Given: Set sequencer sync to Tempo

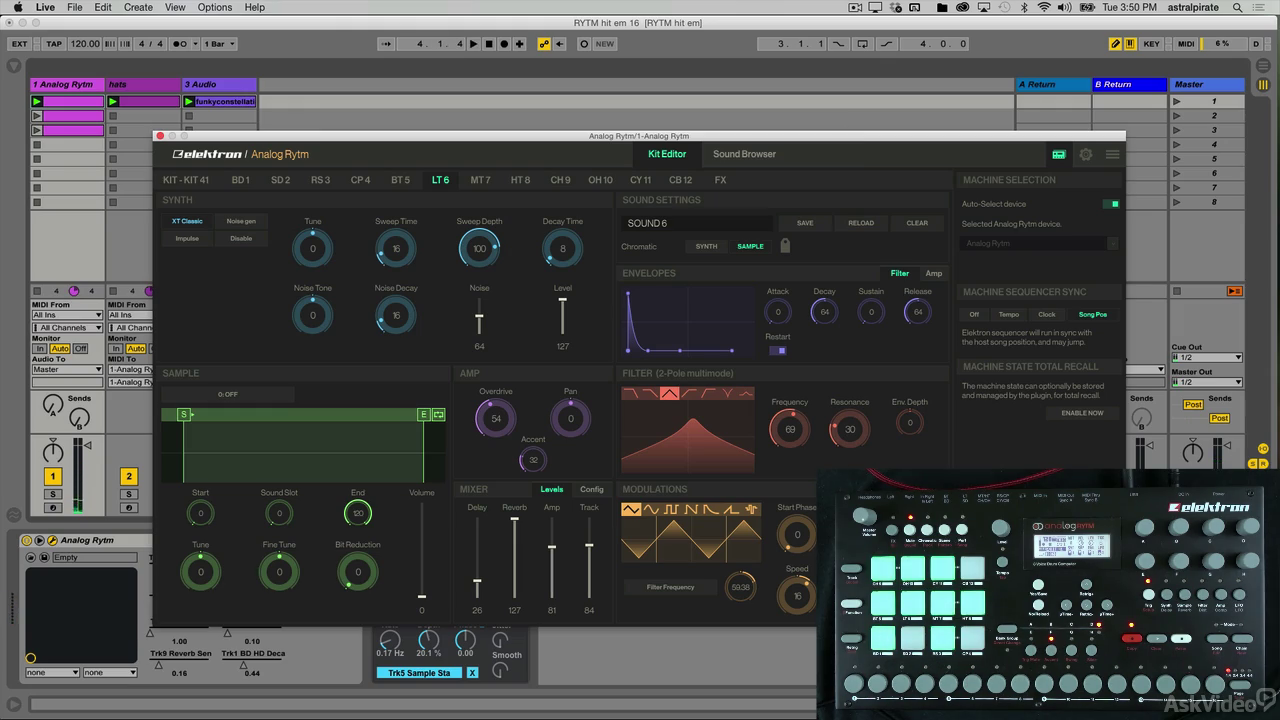Looking at the screenshot, I should 1009,315.
